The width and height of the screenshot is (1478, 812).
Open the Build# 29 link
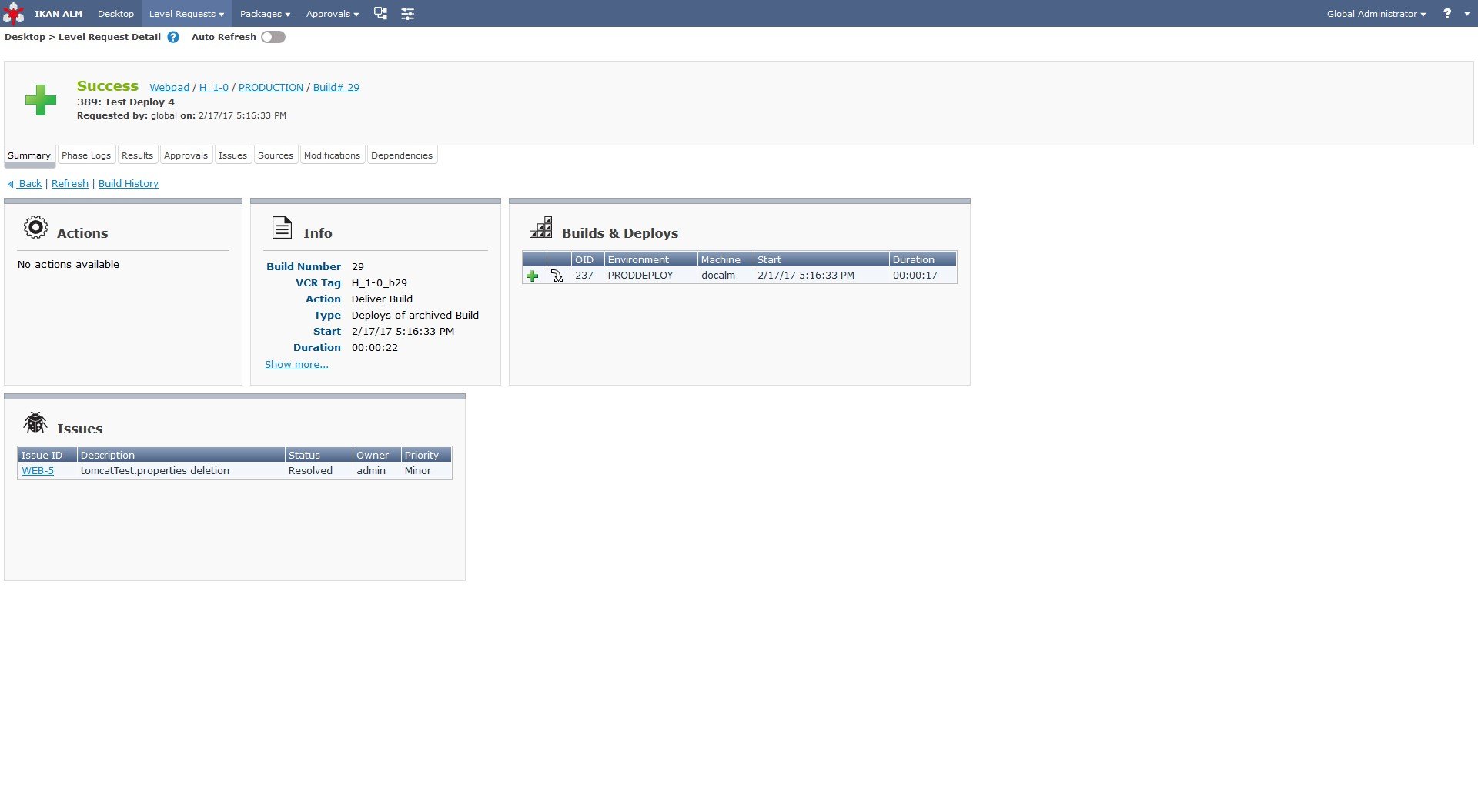pos(336,88)
